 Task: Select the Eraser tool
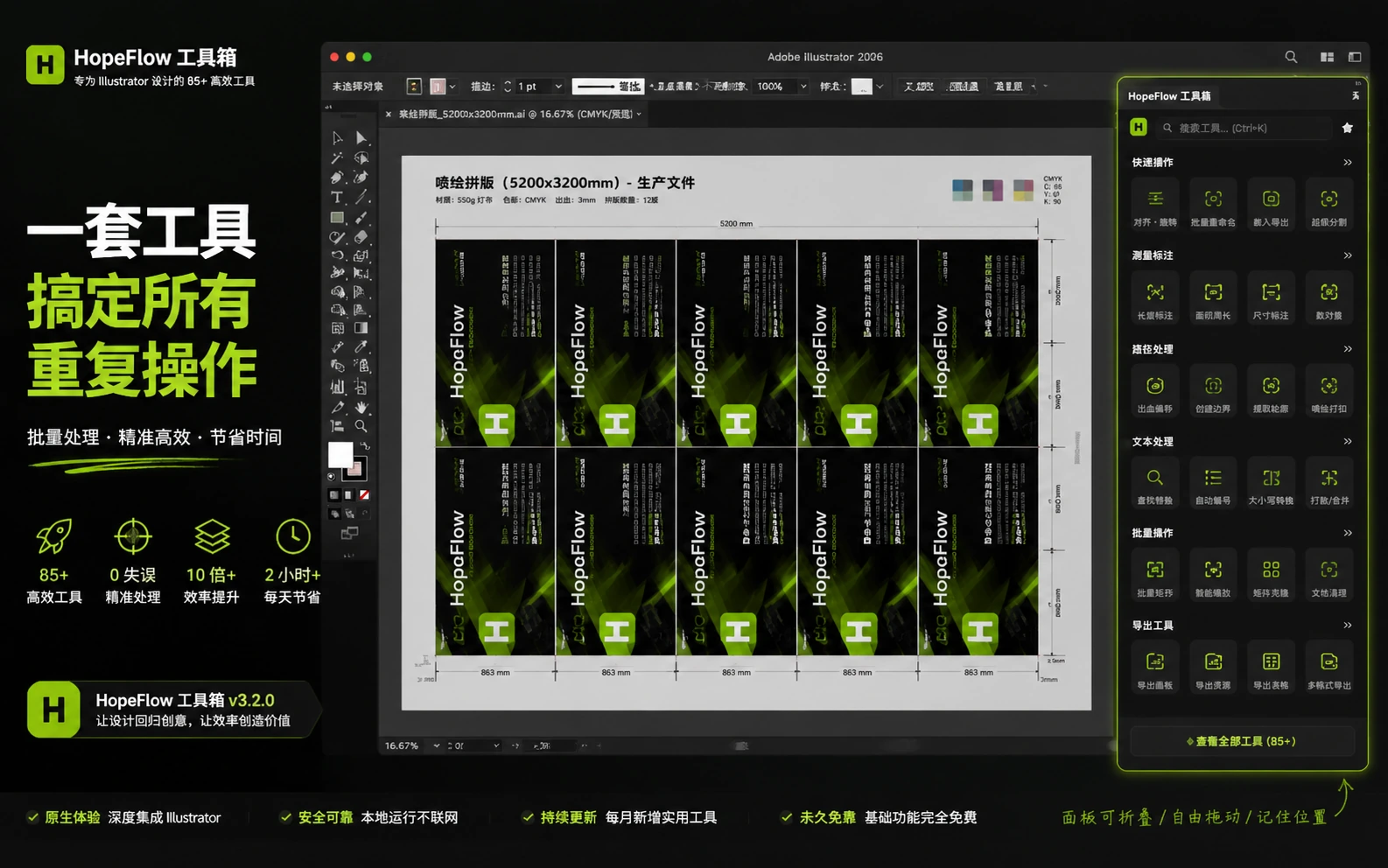[361, 237]
